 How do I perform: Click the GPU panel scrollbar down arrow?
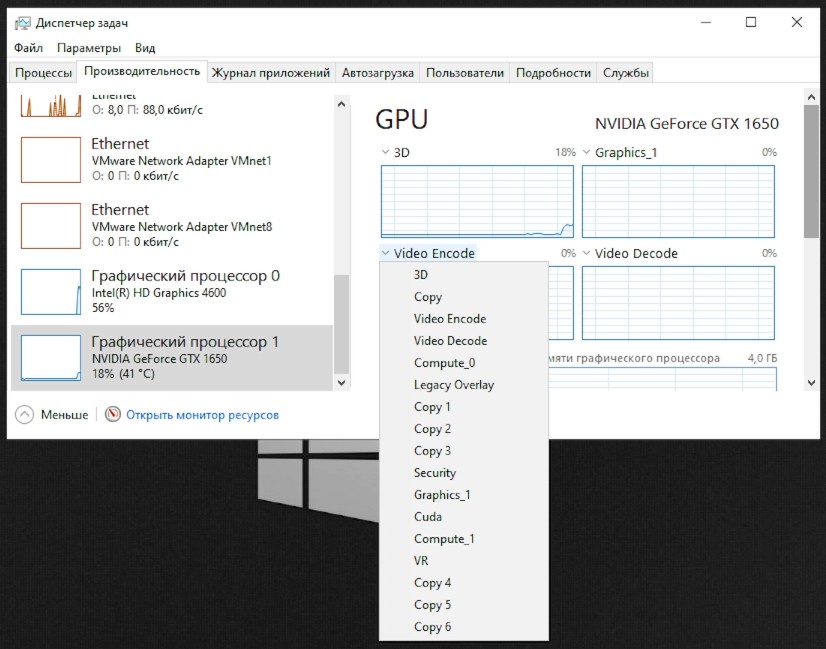pyautogui.click(x=811, y=383)
